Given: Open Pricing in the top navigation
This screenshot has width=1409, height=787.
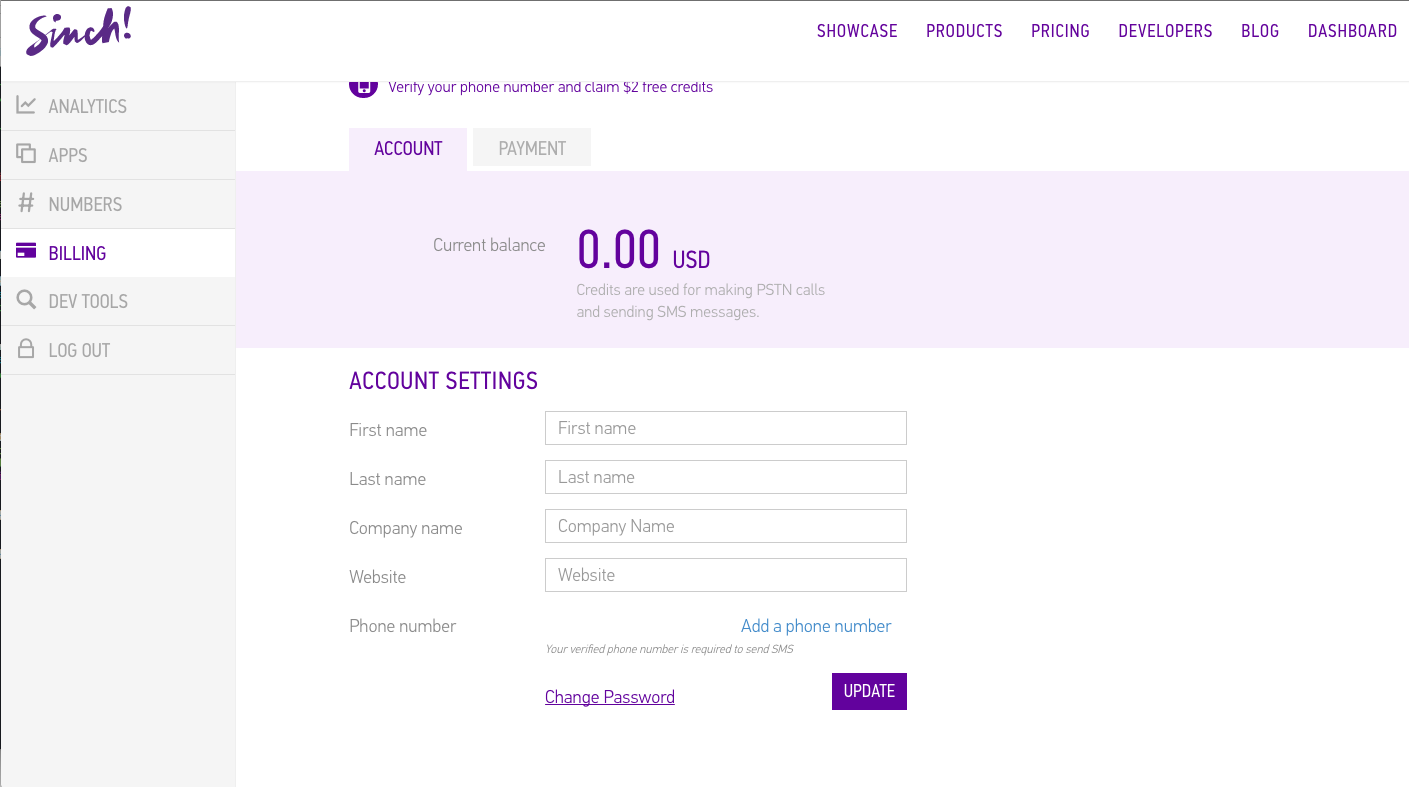Looking at the screenshot, I should click(x=1060, y=31).
